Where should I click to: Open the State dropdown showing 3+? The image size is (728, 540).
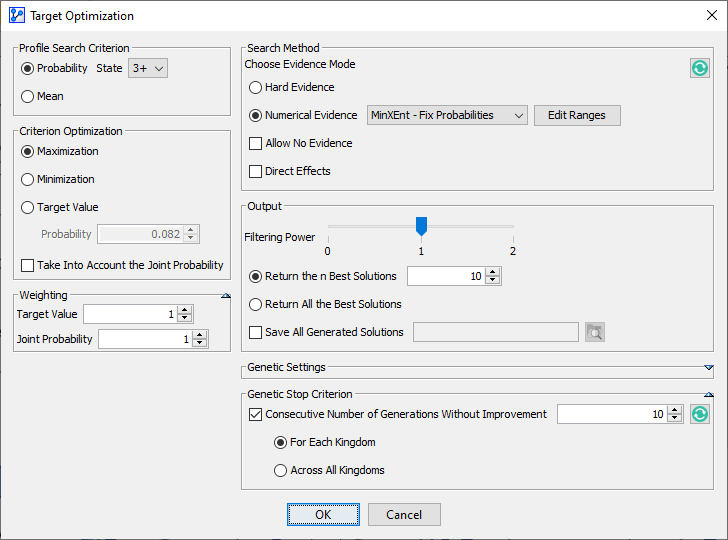pyautogui.click(x=148, y=68)
